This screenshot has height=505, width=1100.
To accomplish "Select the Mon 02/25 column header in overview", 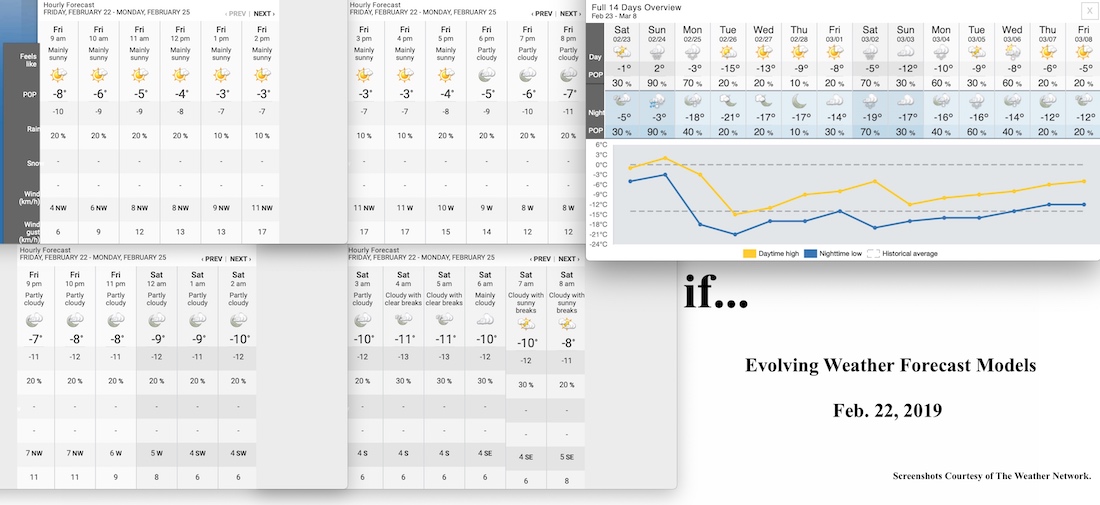I will pos(692,34).
